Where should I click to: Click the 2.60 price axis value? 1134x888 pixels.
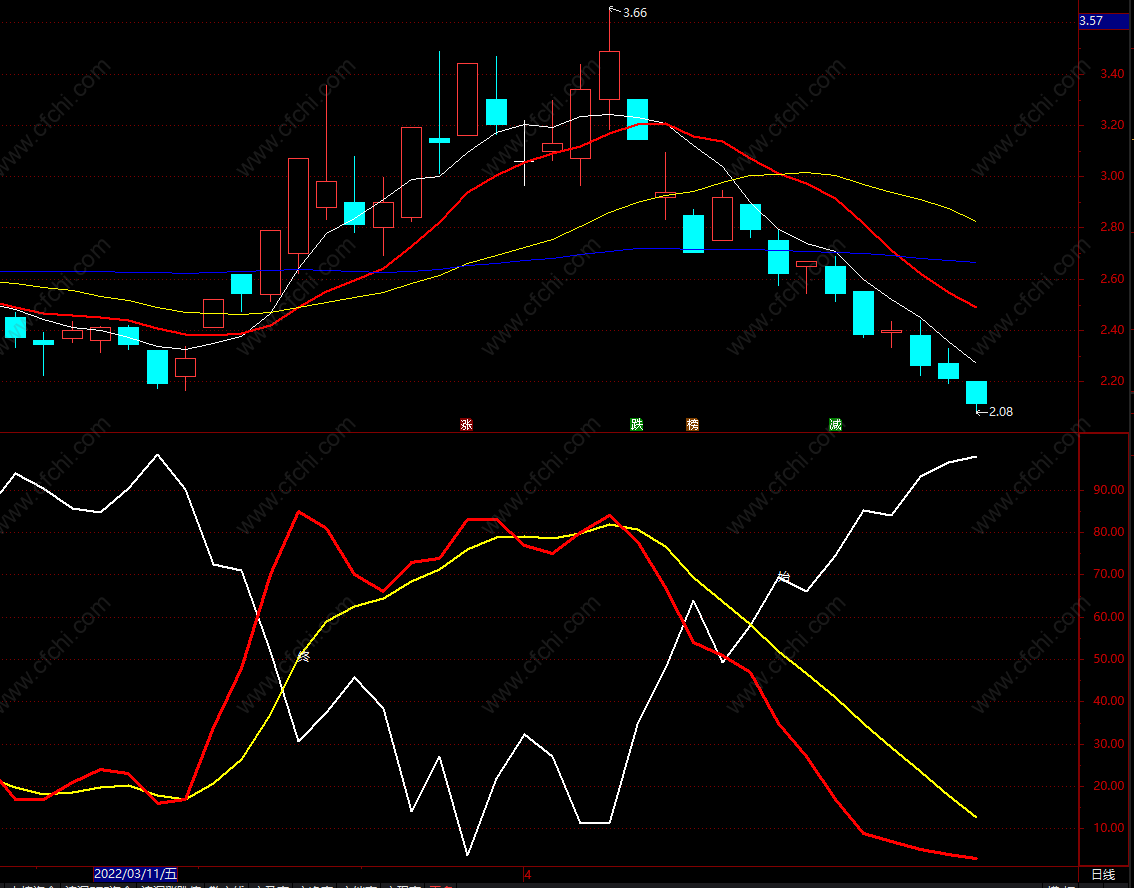tap(1112, 279)
